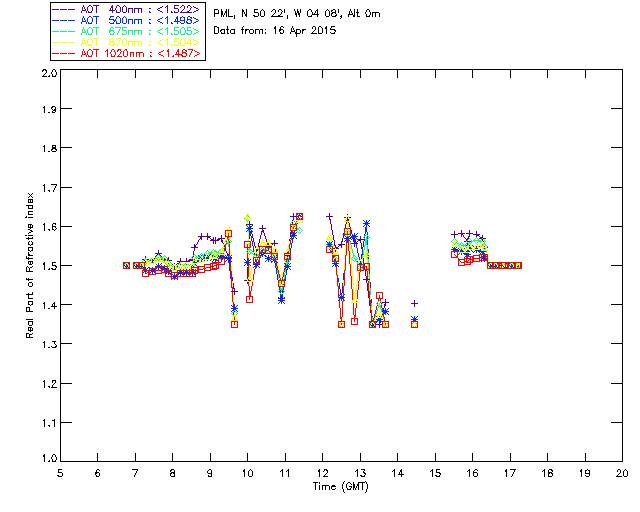Click the 14 x-axis tick label

coord(398,473)
